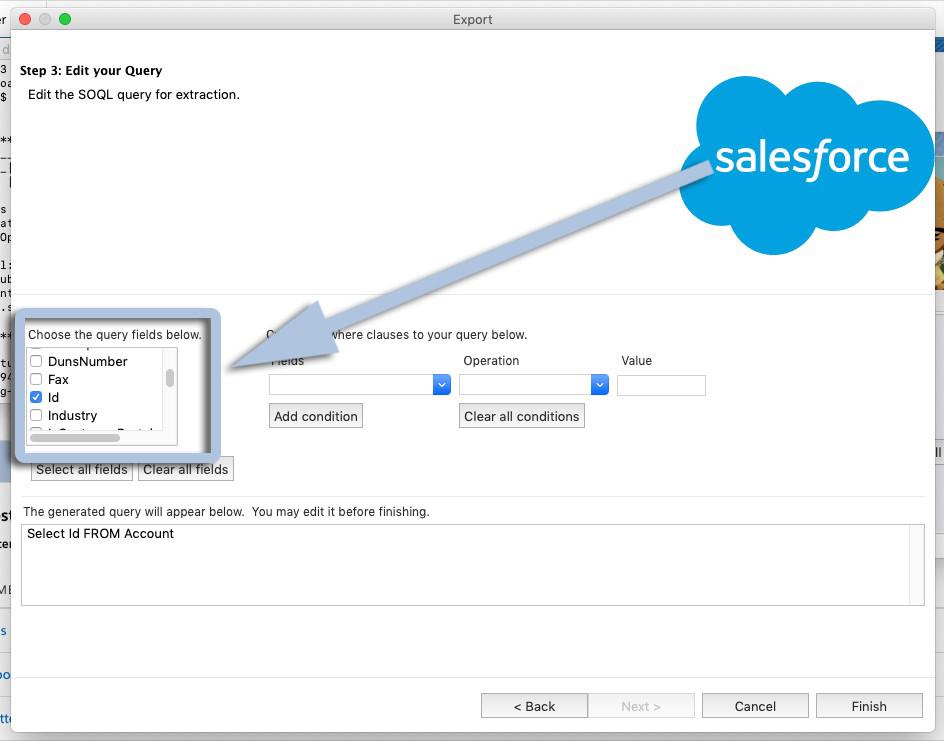Click the blue arrow icon on Operation dropdown
The image size is (944, 741).
(x=598, y=384)
